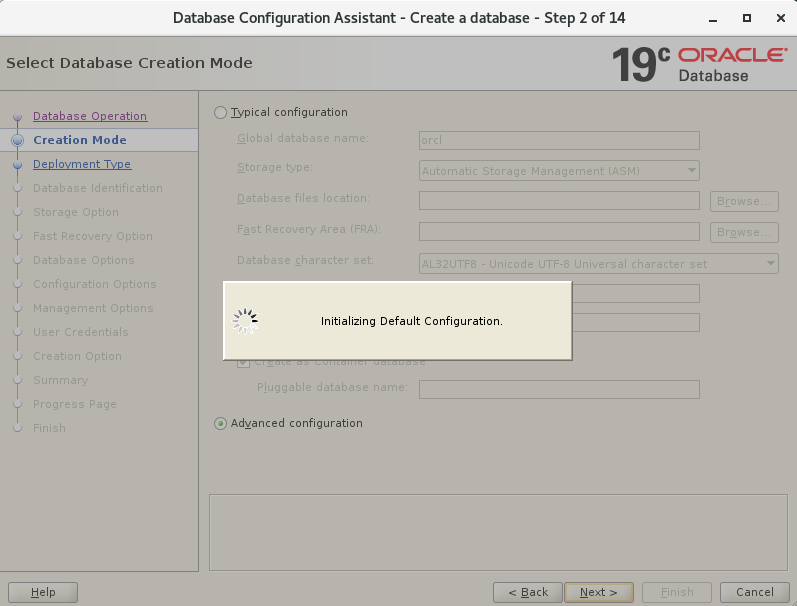Select Creation Mode step in sidebar
The width and height of the screenshot is (797, 606).
point(80,140)
